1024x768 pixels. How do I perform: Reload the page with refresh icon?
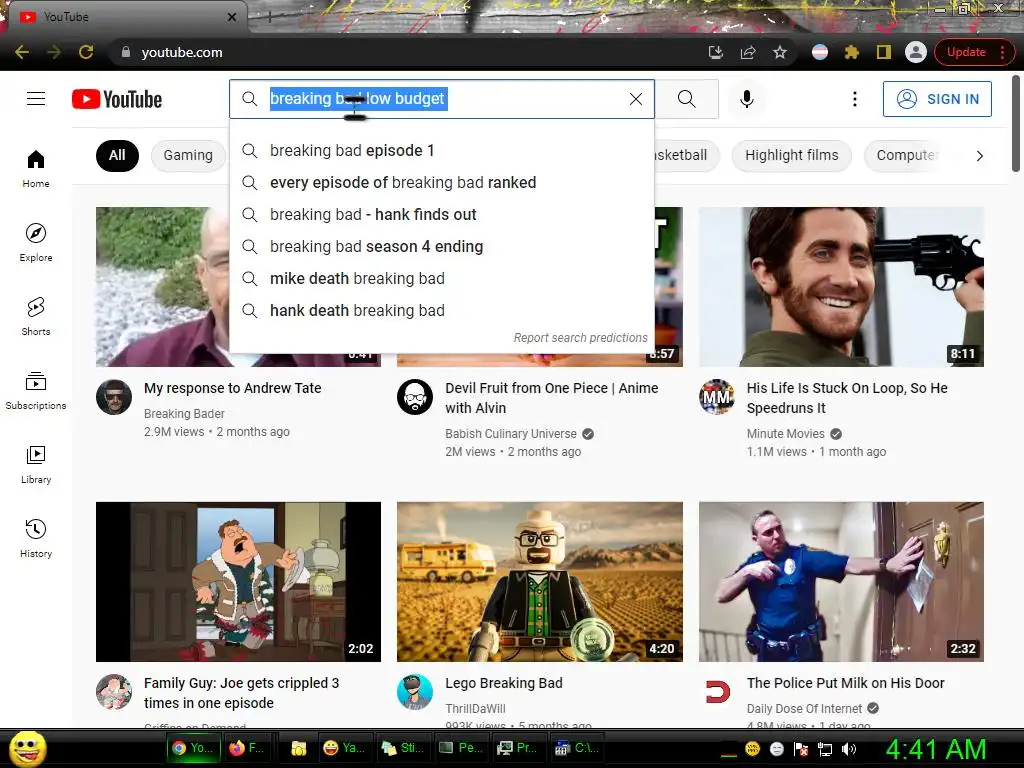click(x=86, y=52)
